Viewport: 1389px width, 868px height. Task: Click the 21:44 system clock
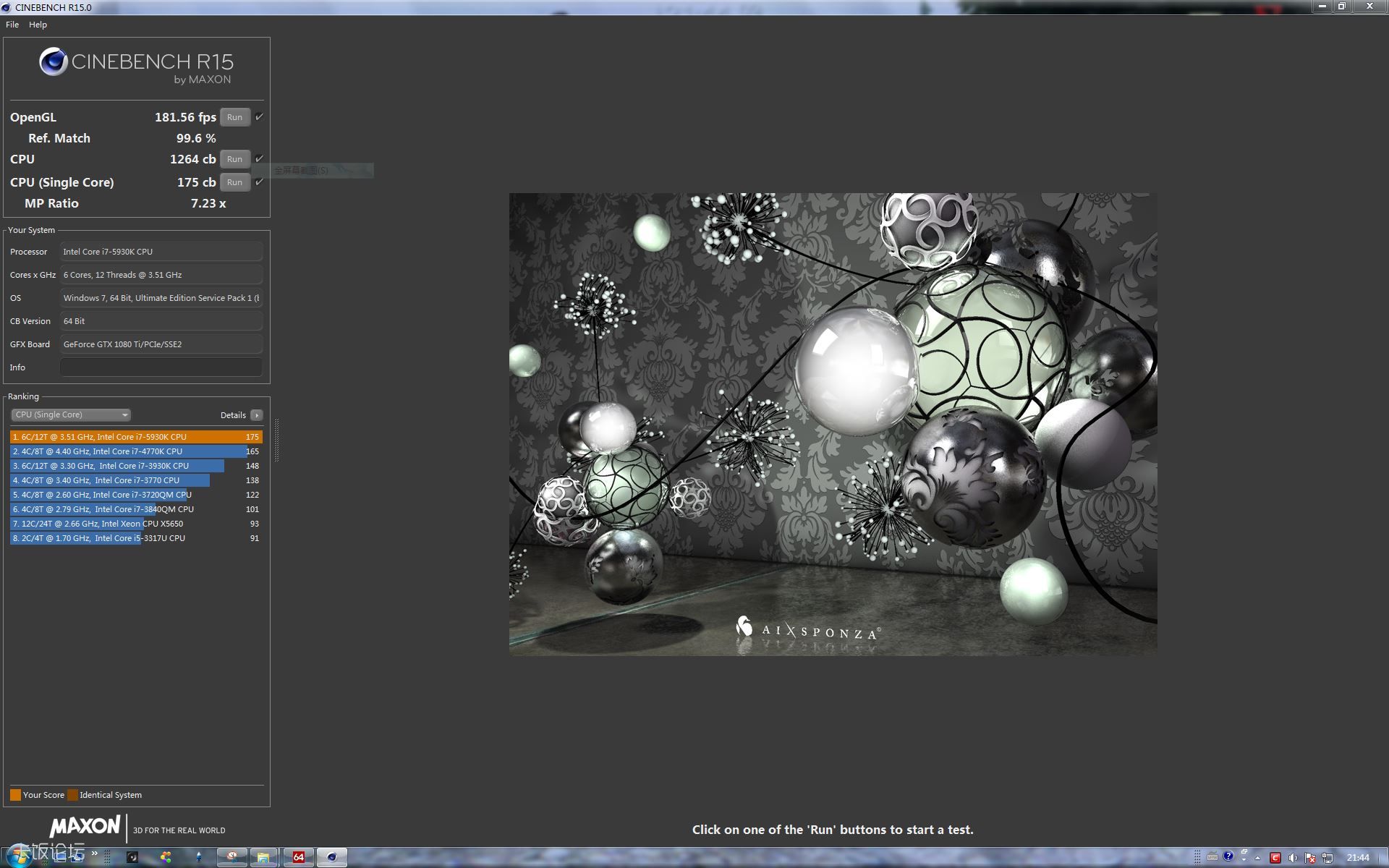[x=1357, y=858]
